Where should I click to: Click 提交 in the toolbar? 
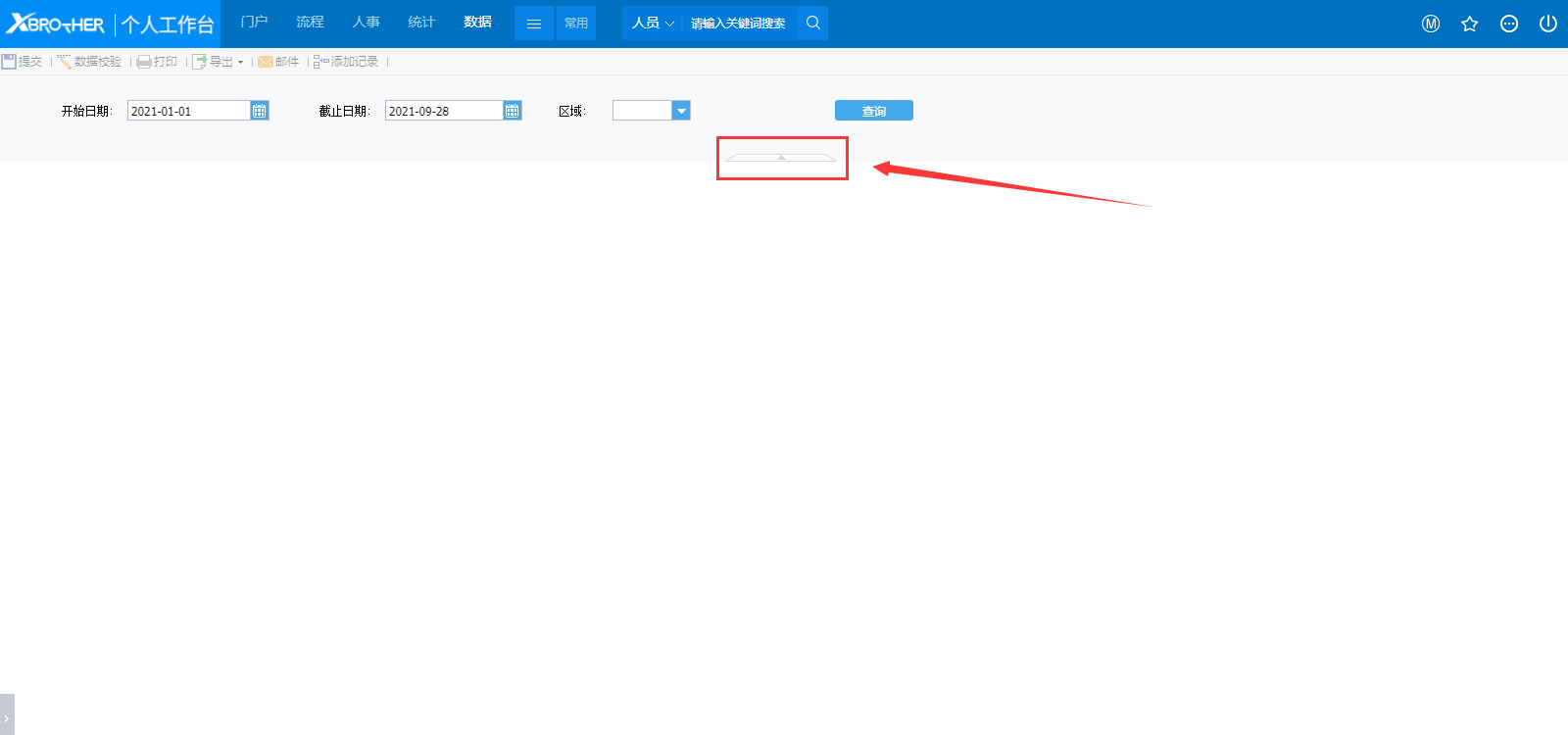(x=22, y=62)
